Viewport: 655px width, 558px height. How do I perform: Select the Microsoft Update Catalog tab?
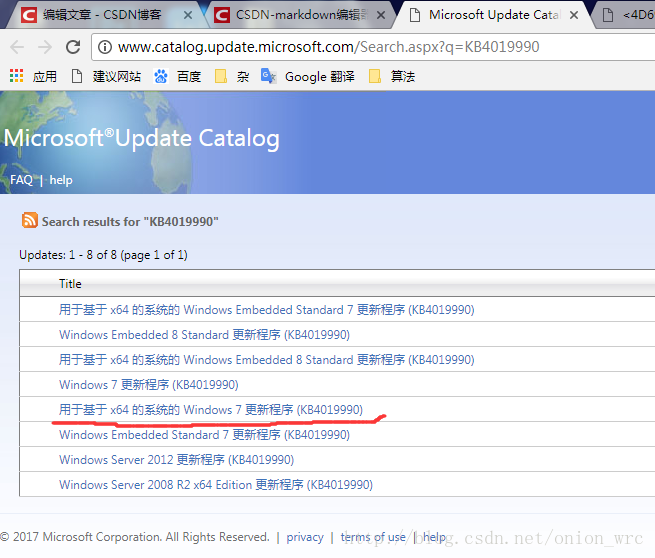493,15
